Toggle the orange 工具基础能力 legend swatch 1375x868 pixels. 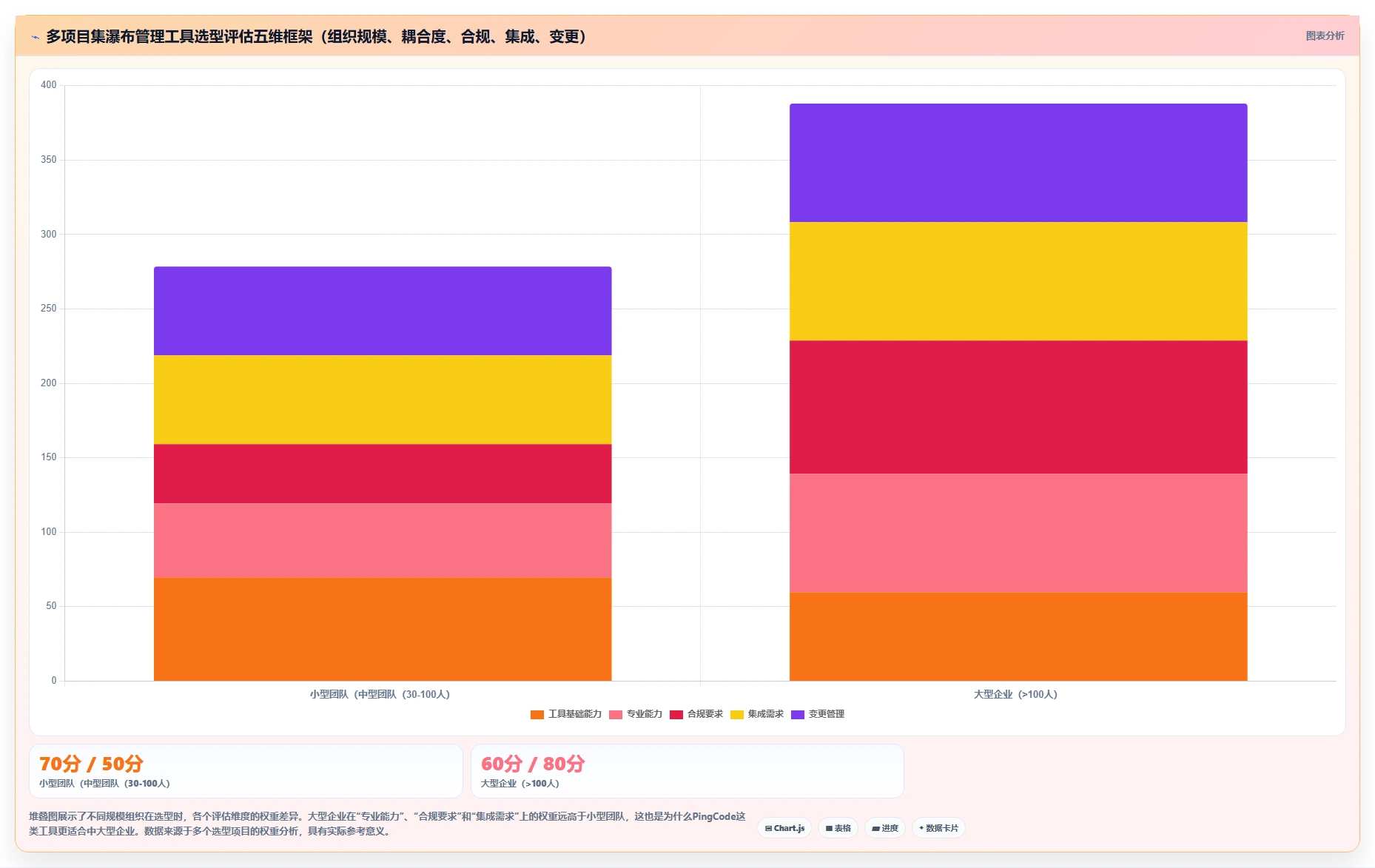[537, 714]
